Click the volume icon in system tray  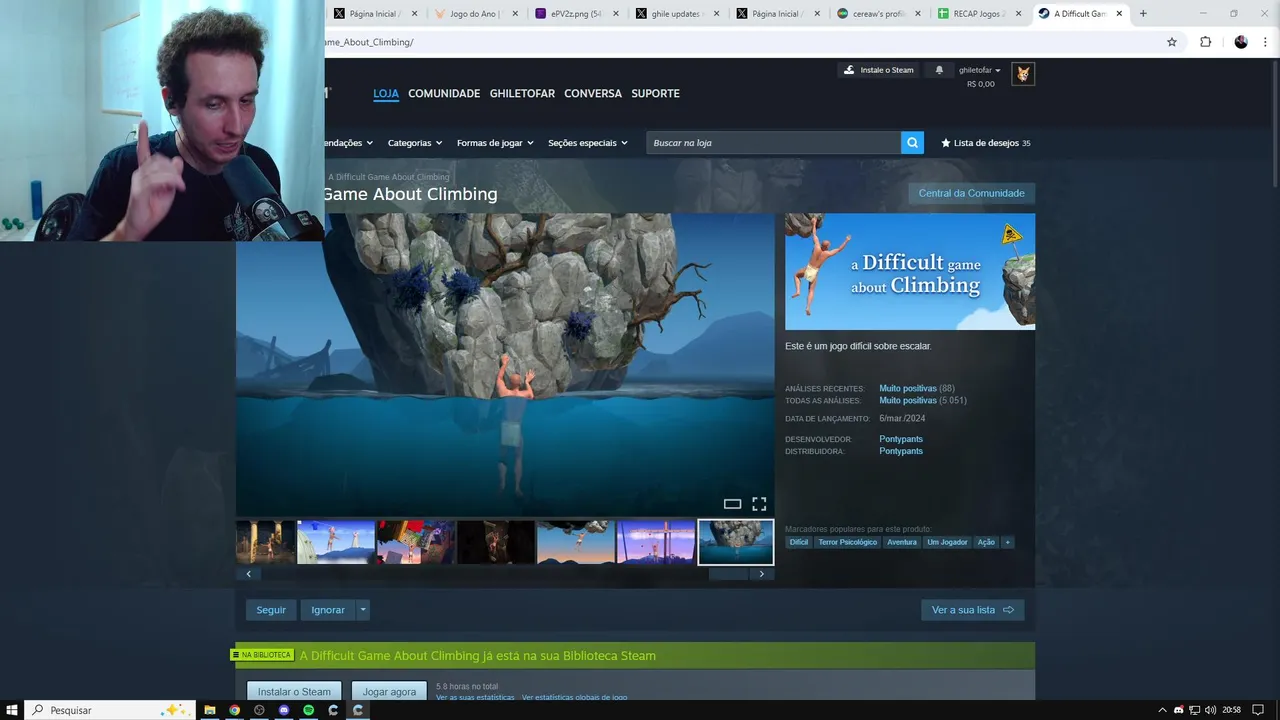1211,710
